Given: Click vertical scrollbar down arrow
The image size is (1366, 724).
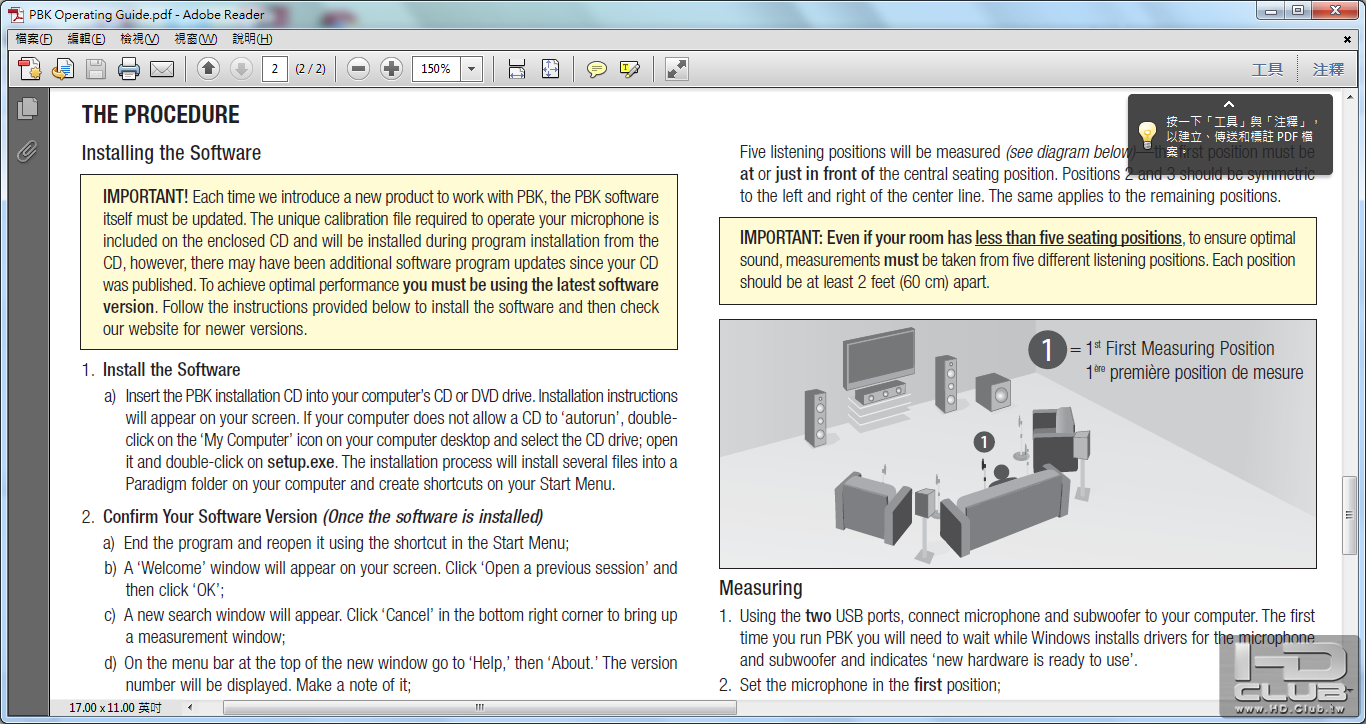Looking at the screenshot, I should point(1350,690).
